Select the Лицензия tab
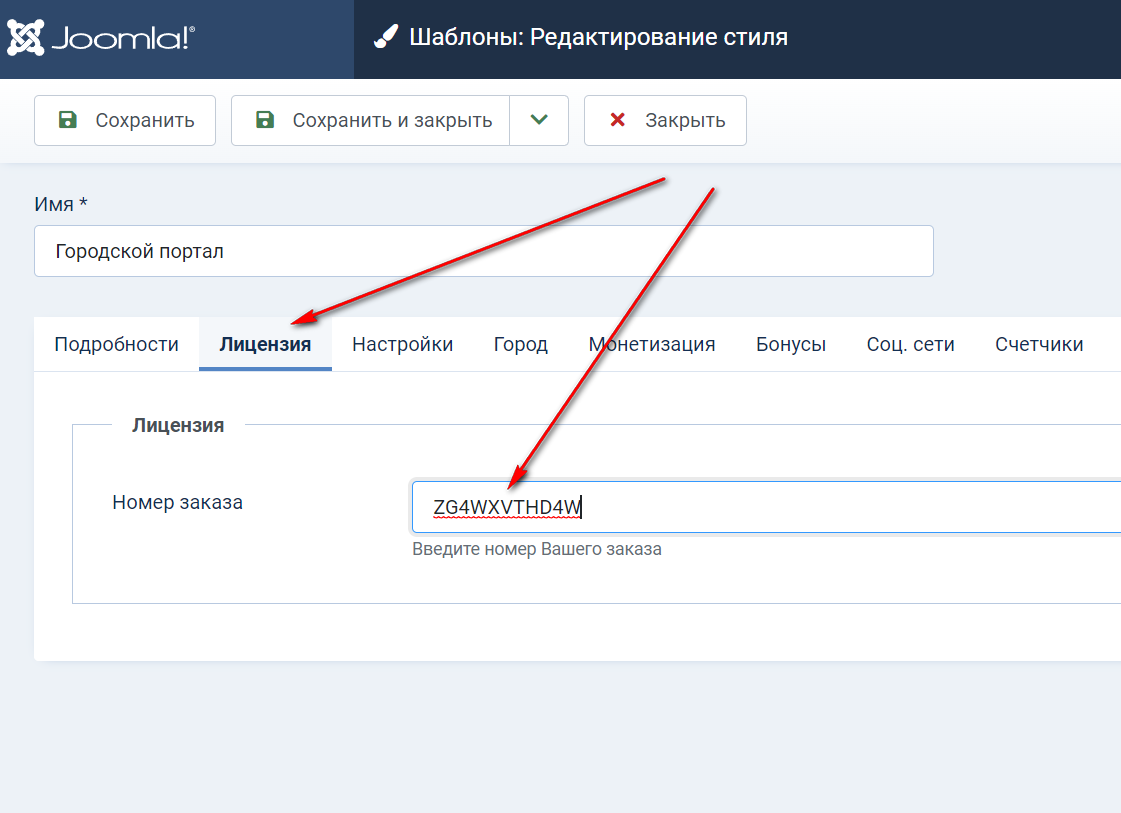Screen dimensions: 1121x813 [265, 344]
